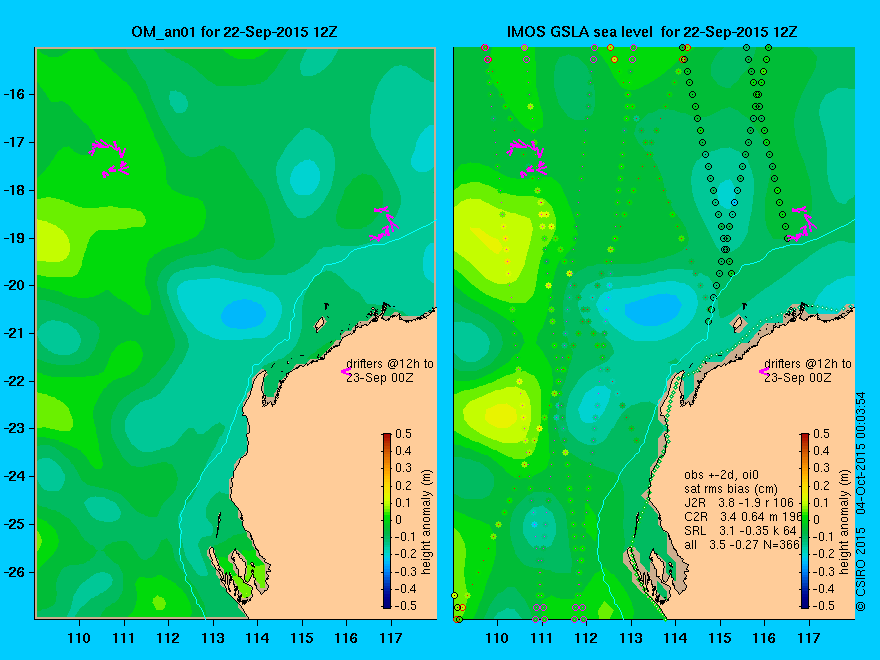Click the C2R statistics row
880x660 pixels.
(744, 517)
